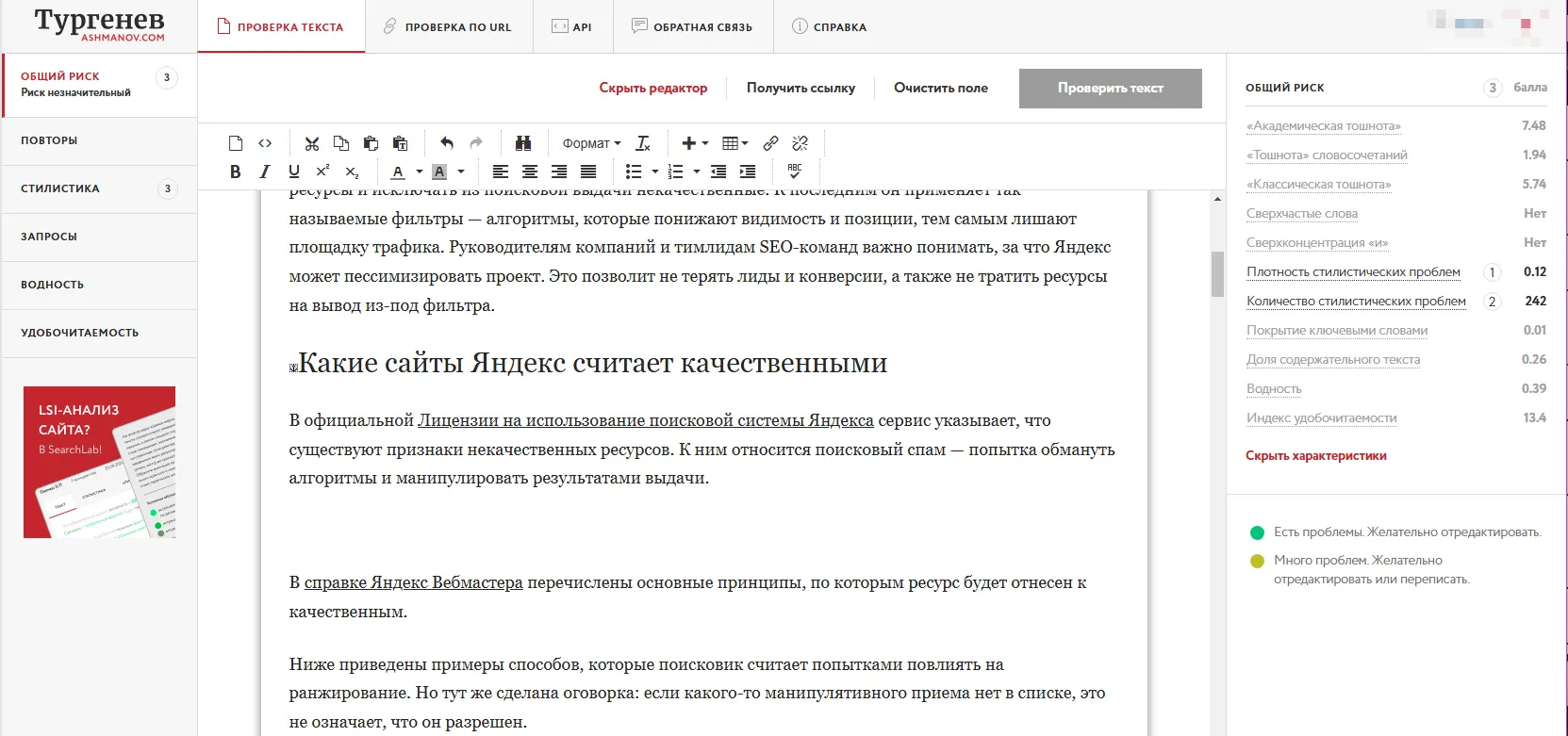The width and height of the screenshot is (1568, 736).
Task: Switch to Проверка текста tab
Action: (x=281, y=26)
